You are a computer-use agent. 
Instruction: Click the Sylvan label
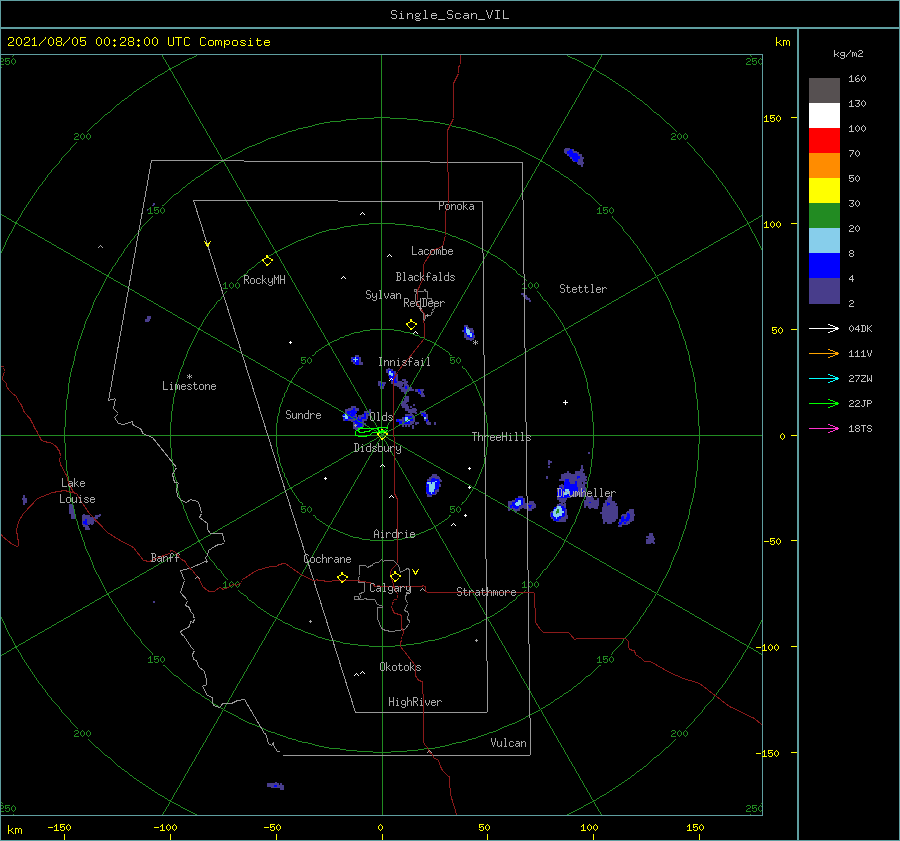383,295
